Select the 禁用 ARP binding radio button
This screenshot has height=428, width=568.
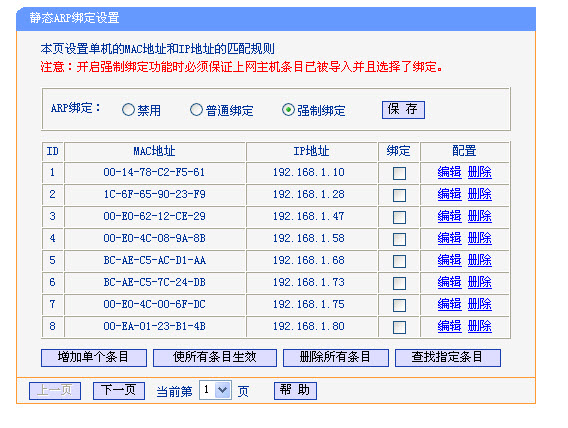(128, 110)
